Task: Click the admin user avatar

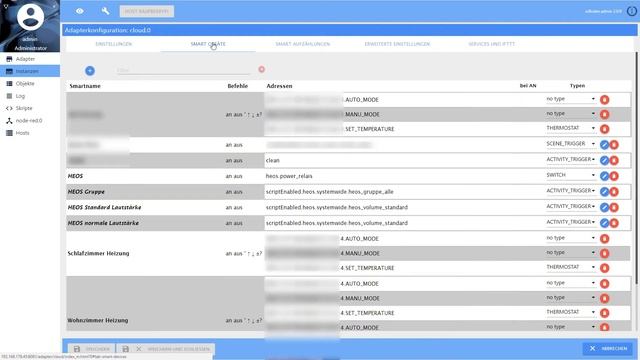Action: click(x=30, y=17)
